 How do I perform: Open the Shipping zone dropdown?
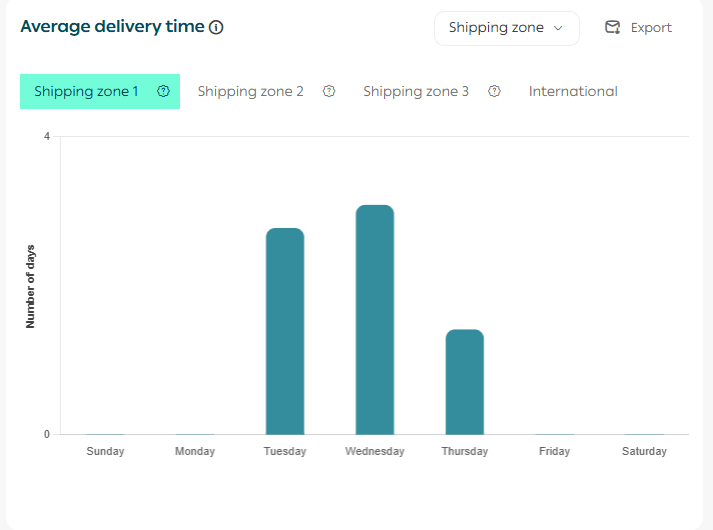[x=506, y=28]
